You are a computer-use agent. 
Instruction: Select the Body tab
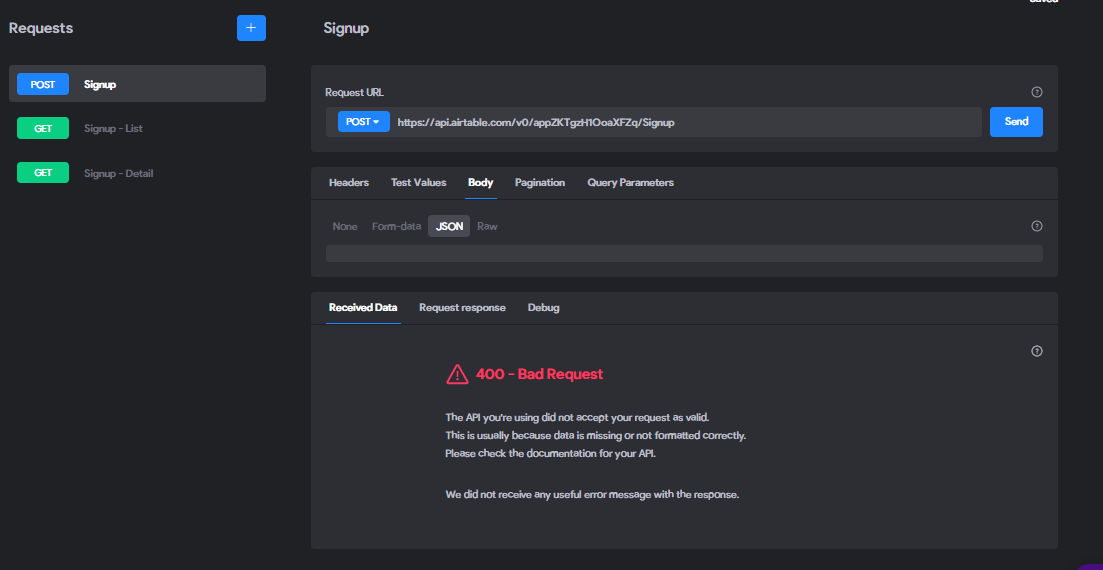480,182
